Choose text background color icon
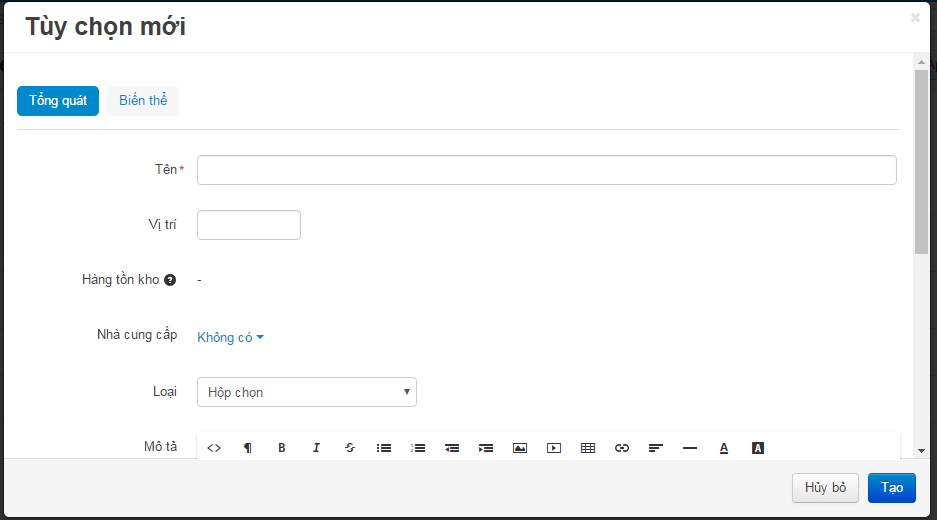The width and height of the screenshot is (937, 520). tap(758, 448)
